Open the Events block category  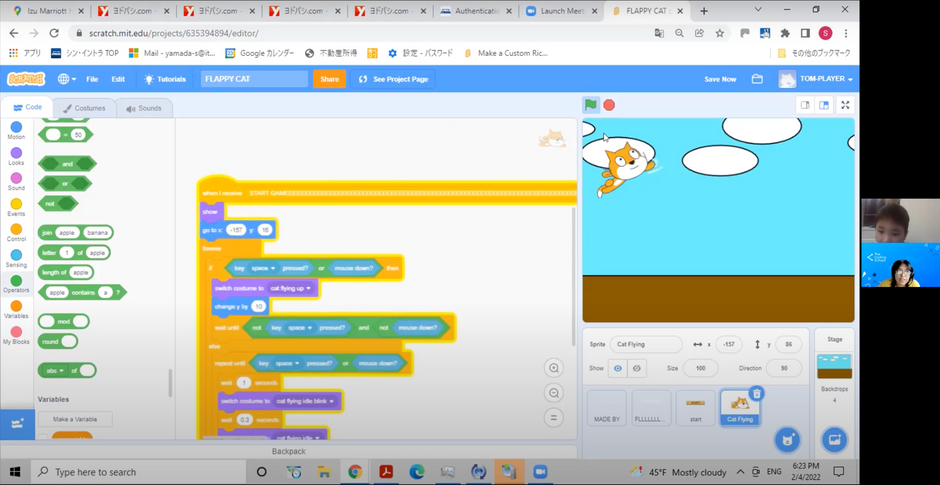pyautogui.click(x=16, y=207)
